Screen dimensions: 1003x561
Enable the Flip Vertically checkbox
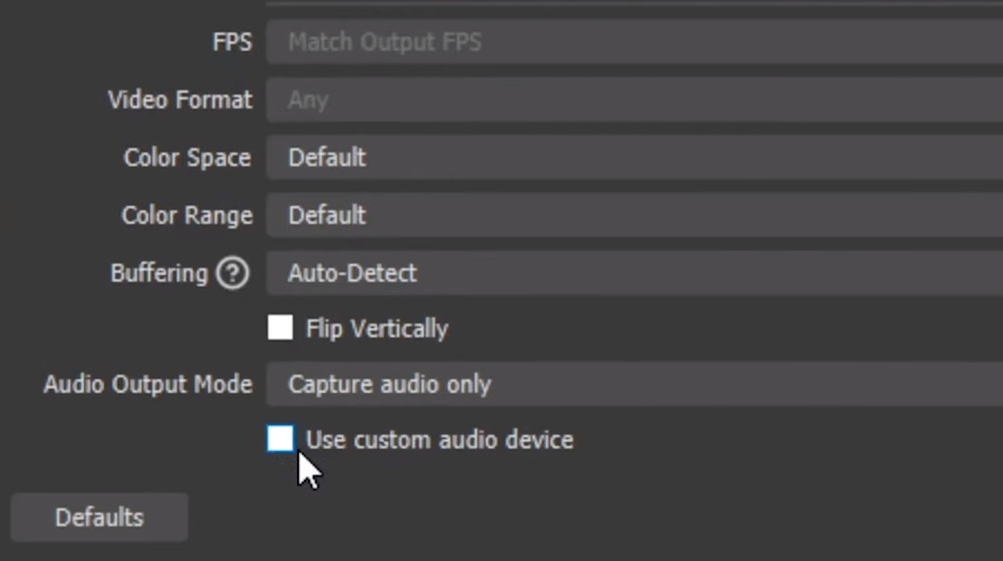(281, 328)
